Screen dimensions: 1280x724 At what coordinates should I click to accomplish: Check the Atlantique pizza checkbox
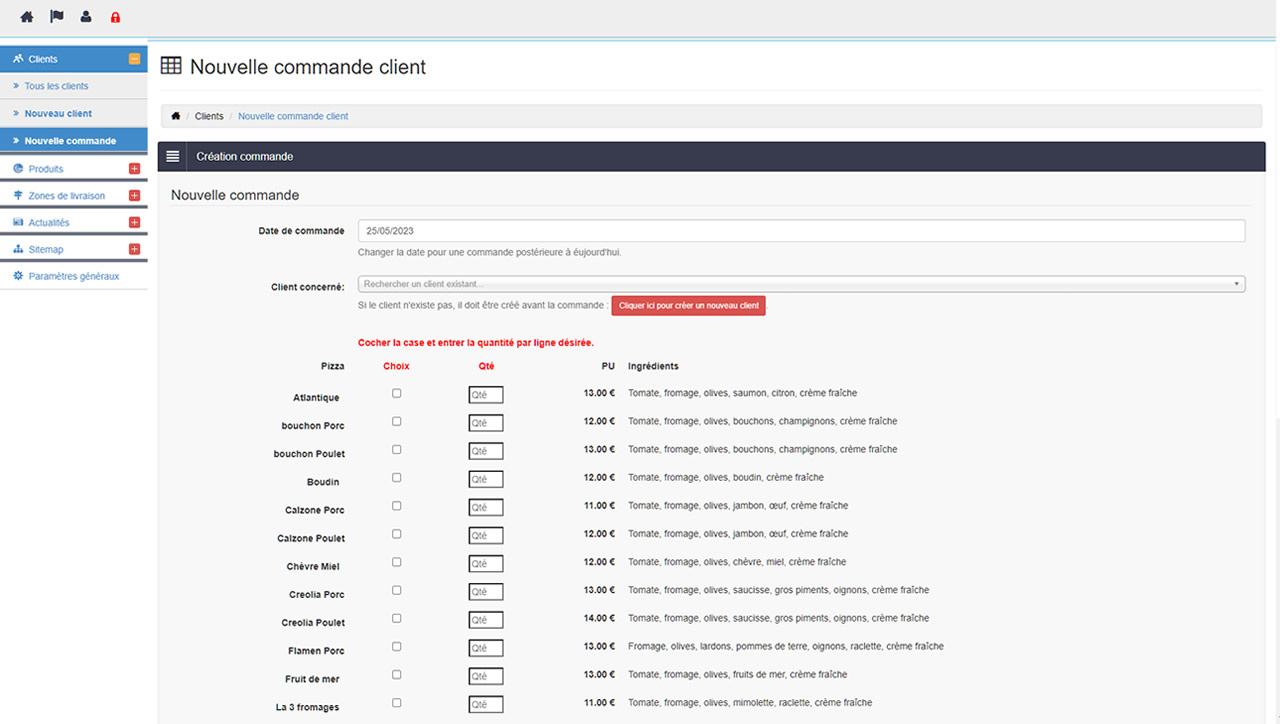pos(396,393)
